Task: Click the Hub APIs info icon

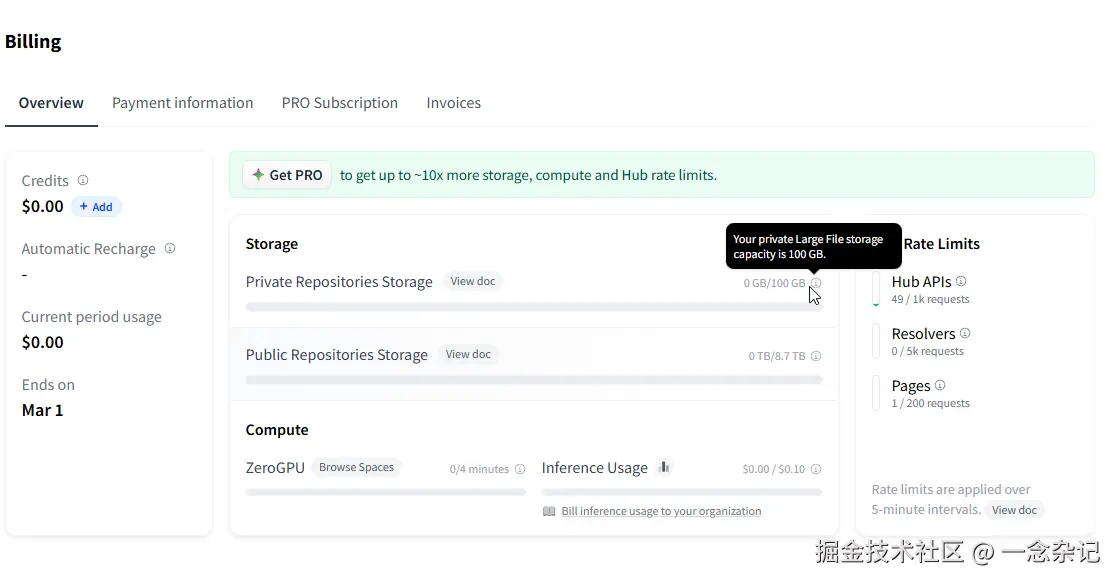Action: click(x=961, y=281)
